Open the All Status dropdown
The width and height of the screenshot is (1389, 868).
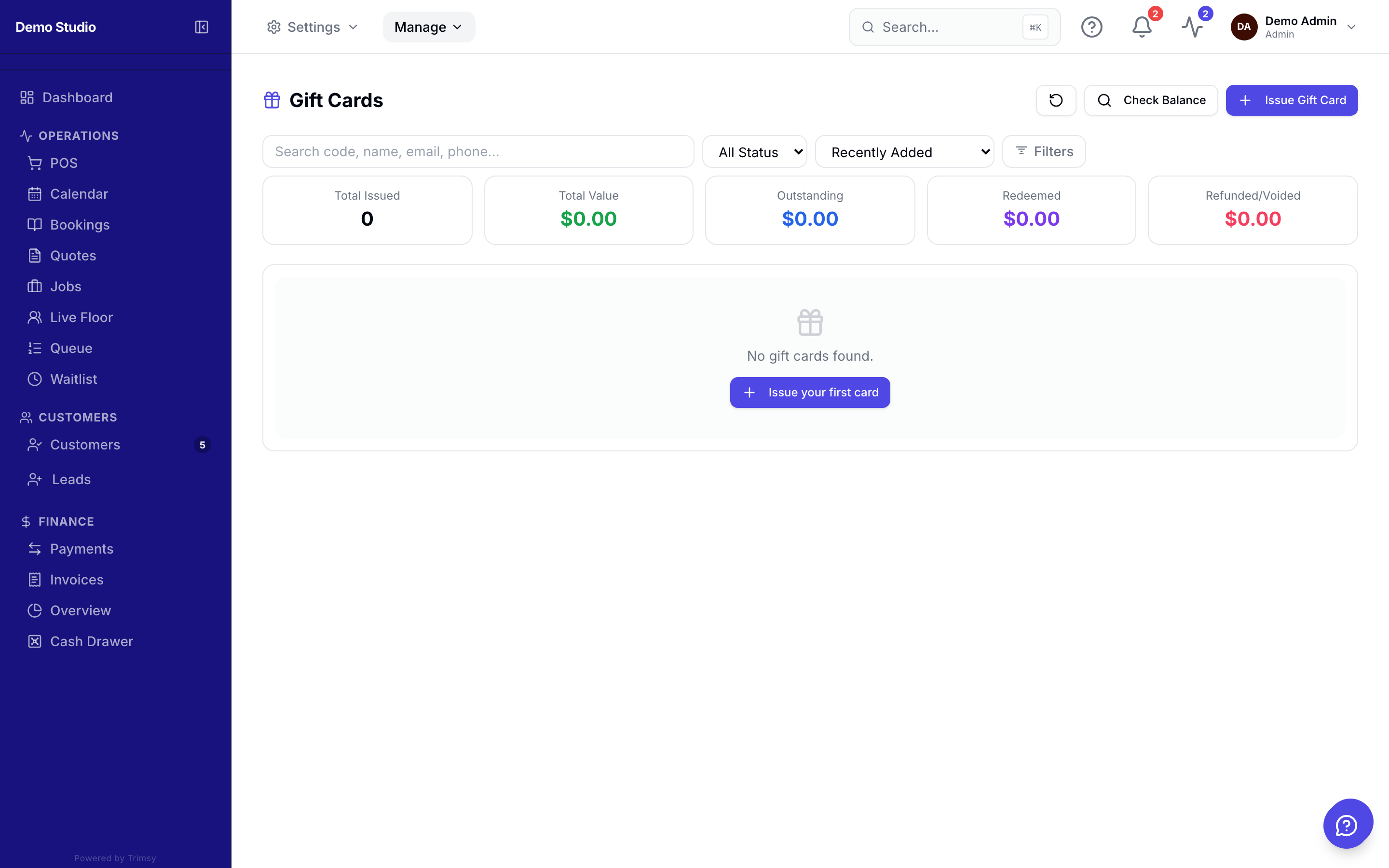[754, 152]
